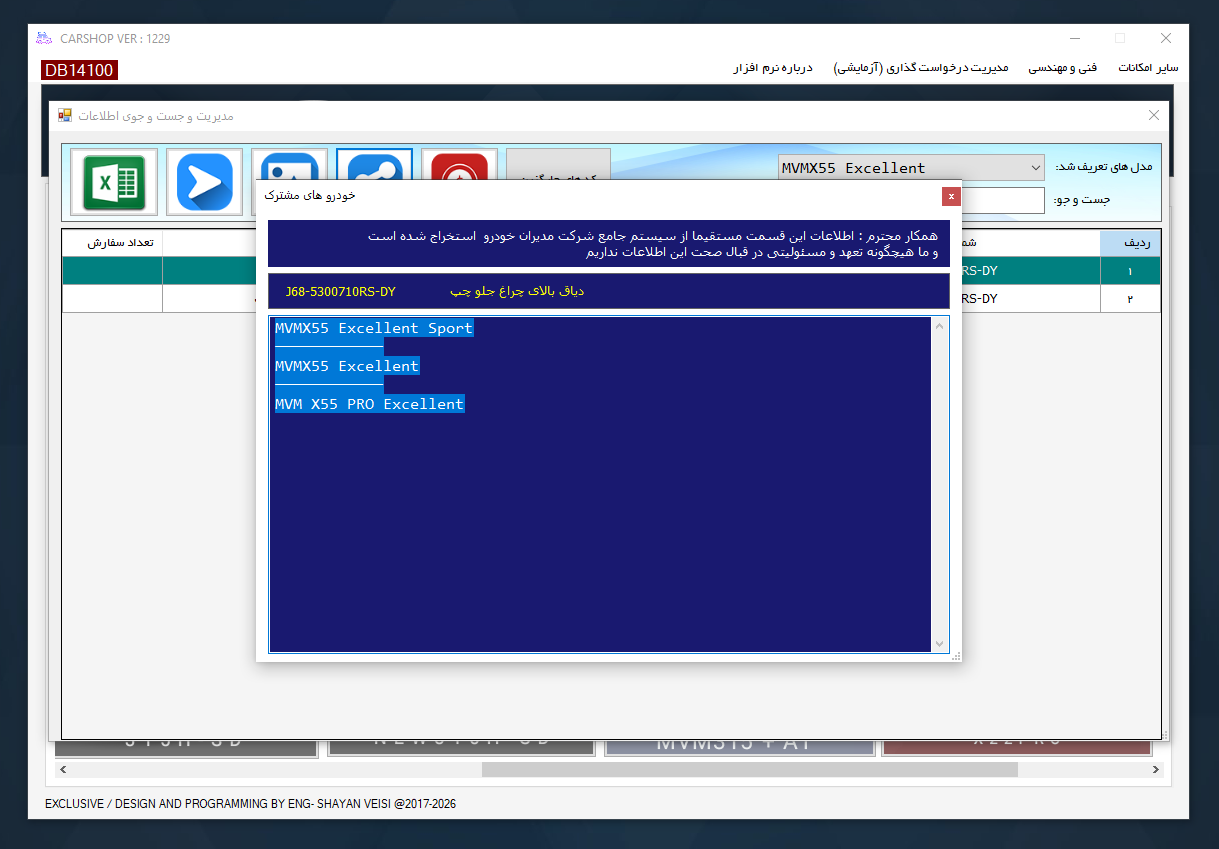Select the MVMX55 Excellent Sport line
This screenshot has height=849, width=1219.
tap(374, 328)
